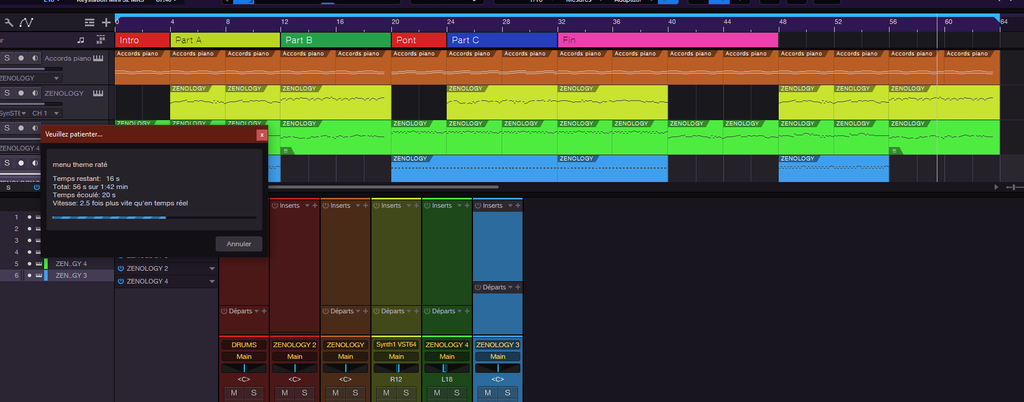Click the add track plus icon

pyautogui.click(x=106, y=23)
